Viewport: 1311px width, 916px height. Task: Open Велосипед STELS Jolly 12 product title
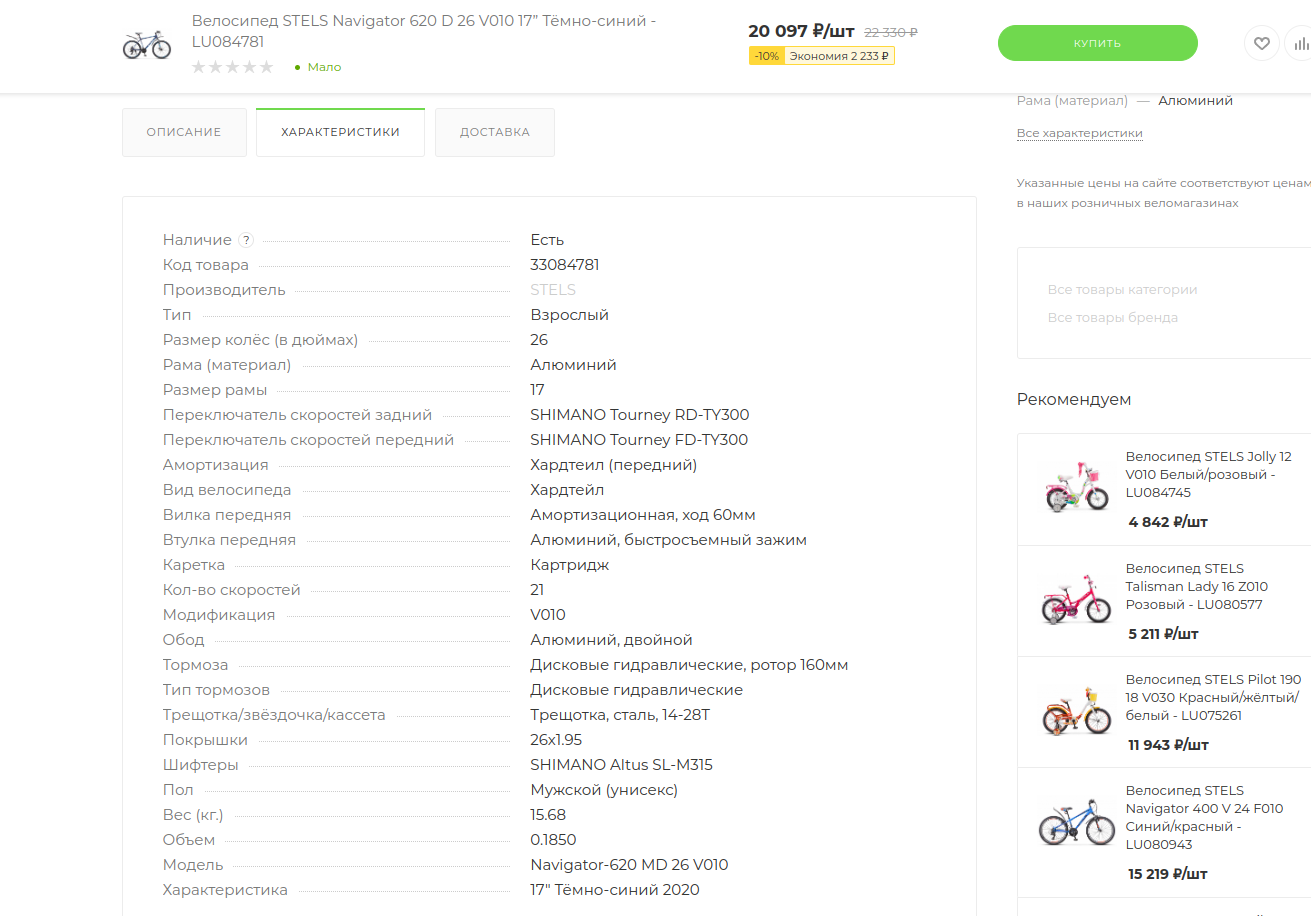tap(1208, 474)
